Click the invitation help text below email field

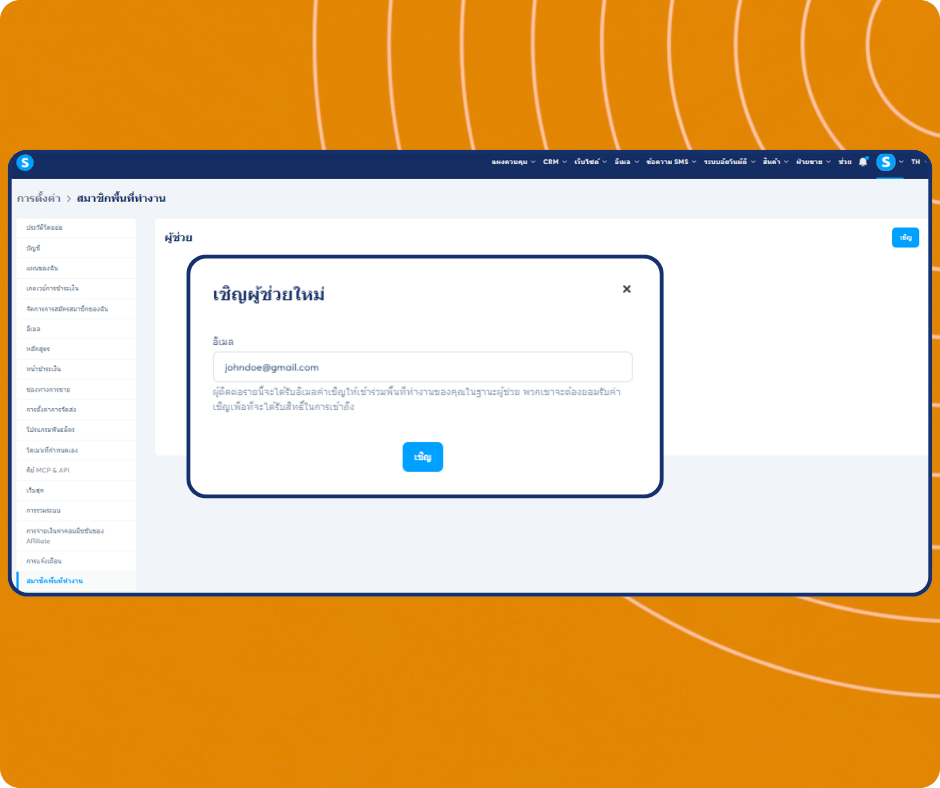coord(417,399)
